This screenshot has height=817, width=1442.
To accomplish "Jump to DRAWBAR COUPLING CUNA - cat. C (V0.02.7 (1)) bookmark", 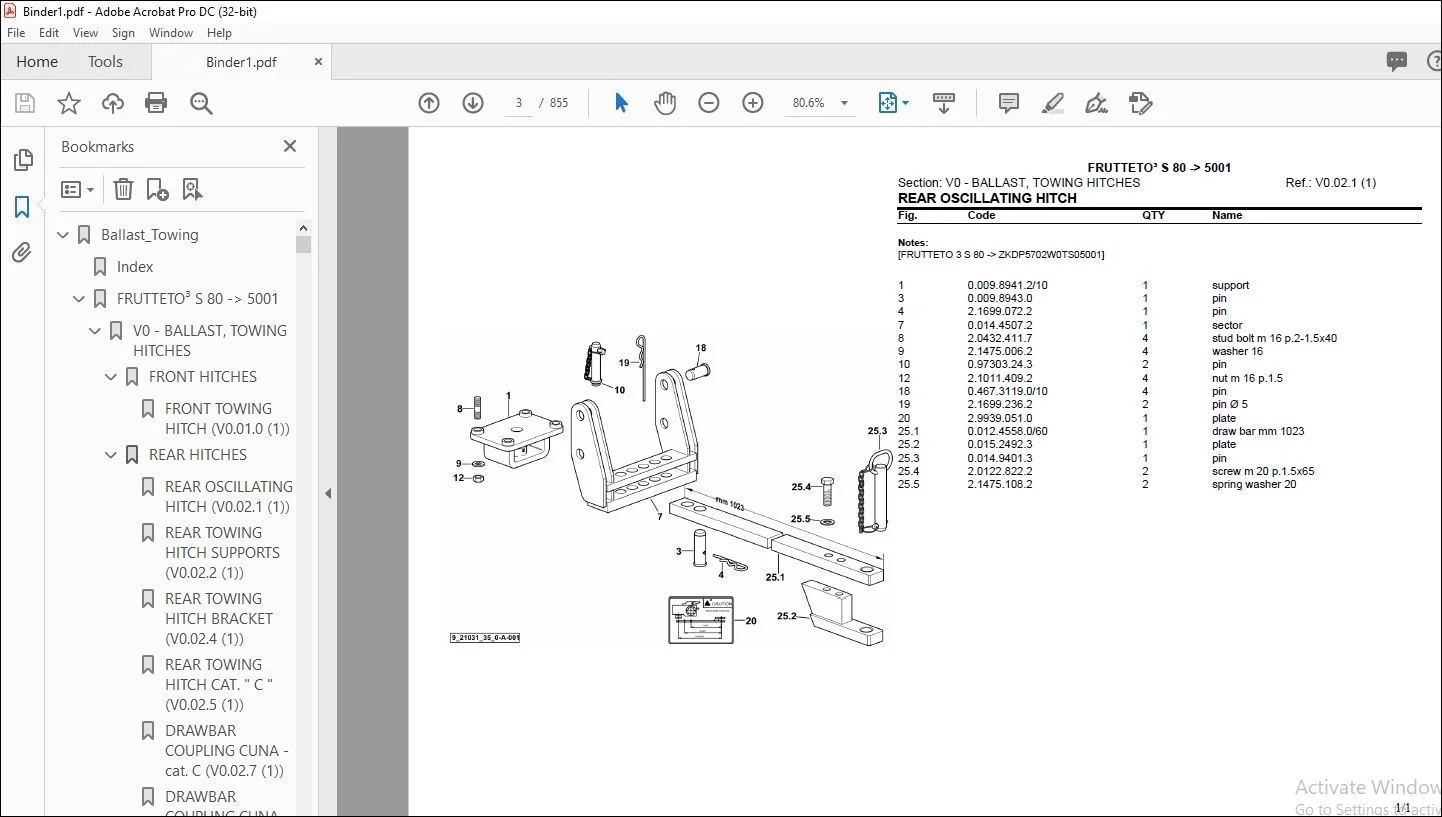I will (227, 750).
